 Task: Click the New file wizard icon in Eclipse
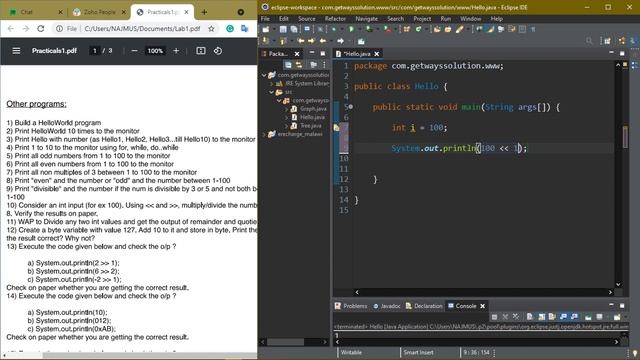(266, 29)
